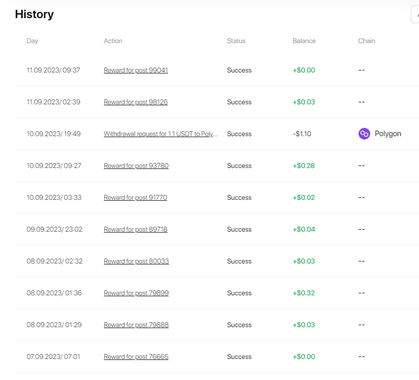Click the Polygon chain label text
Screen dimensions: 419x380
tap(388, 134)
